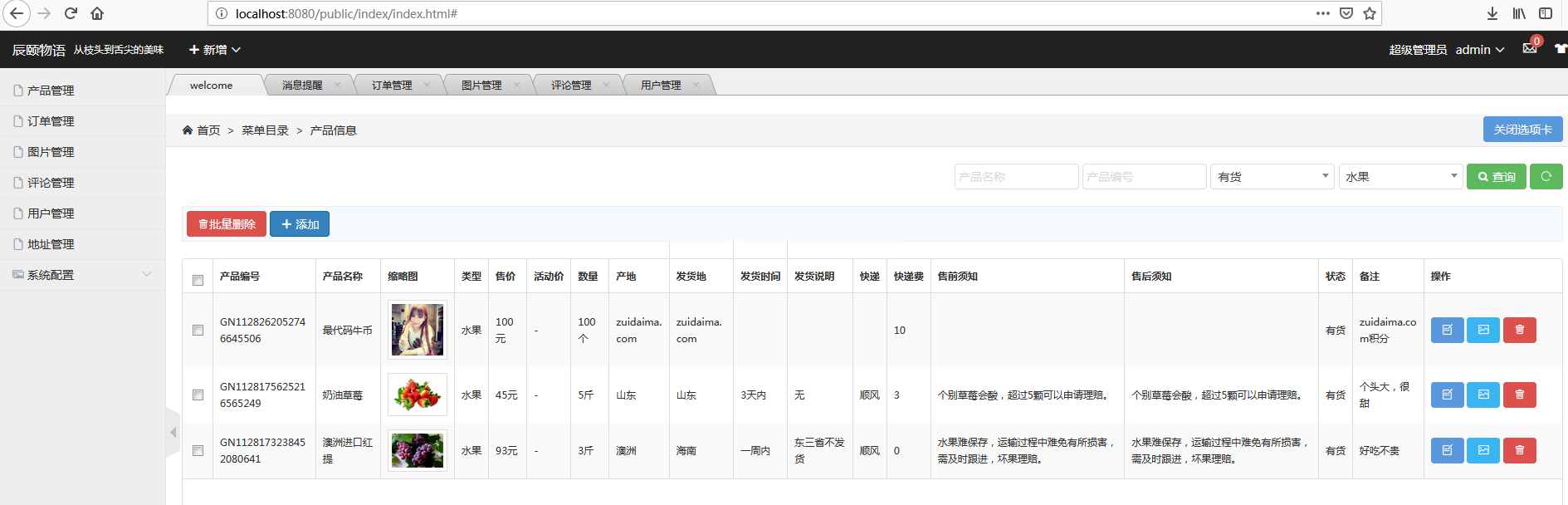Screen dimensions: 1568x505
Task: Edit the 奶油草莓 product row
Action: click(x=1448, y=395)
